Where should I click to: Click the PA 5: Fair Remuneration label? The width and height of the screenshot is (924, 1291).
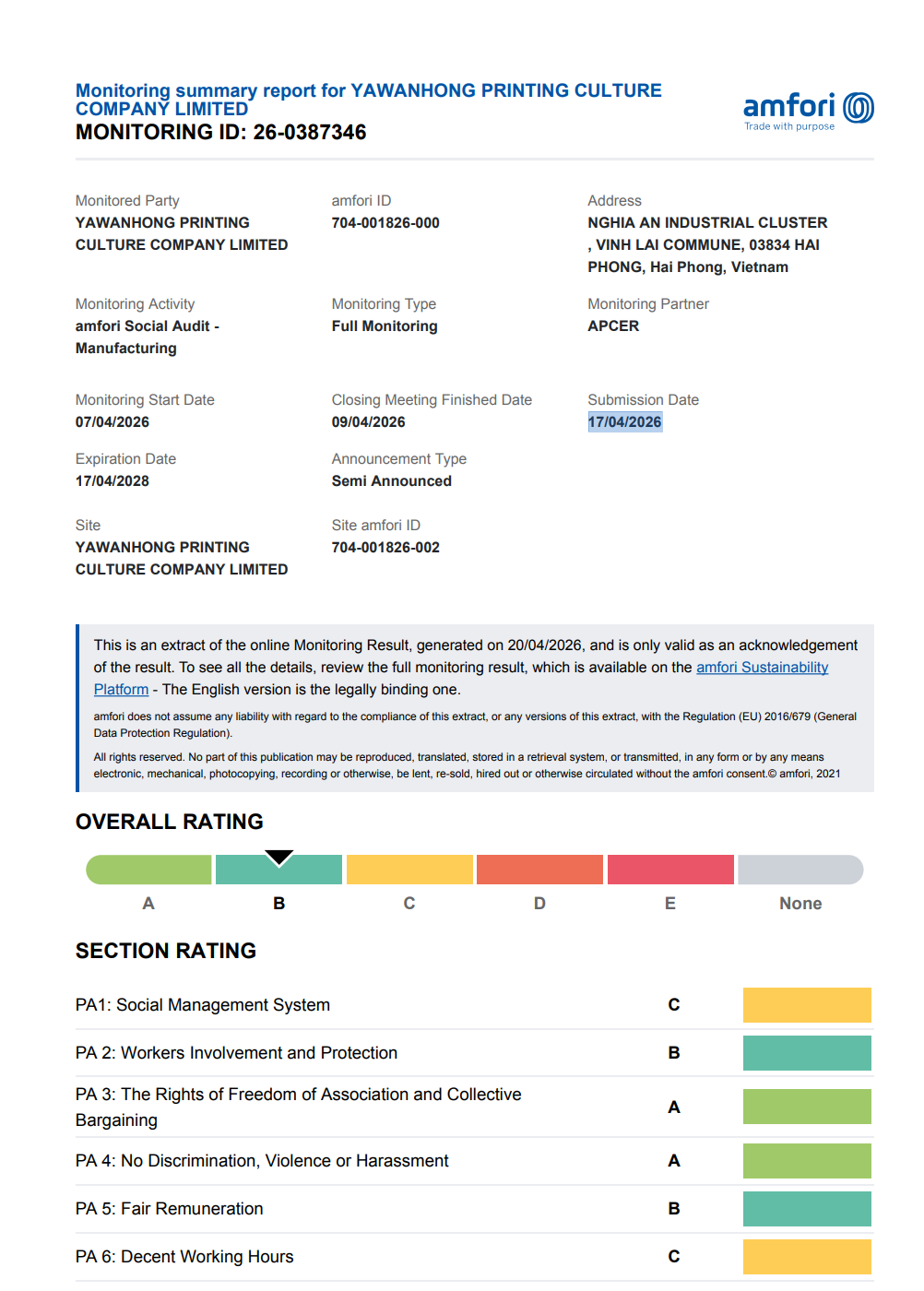point(170,1209)
